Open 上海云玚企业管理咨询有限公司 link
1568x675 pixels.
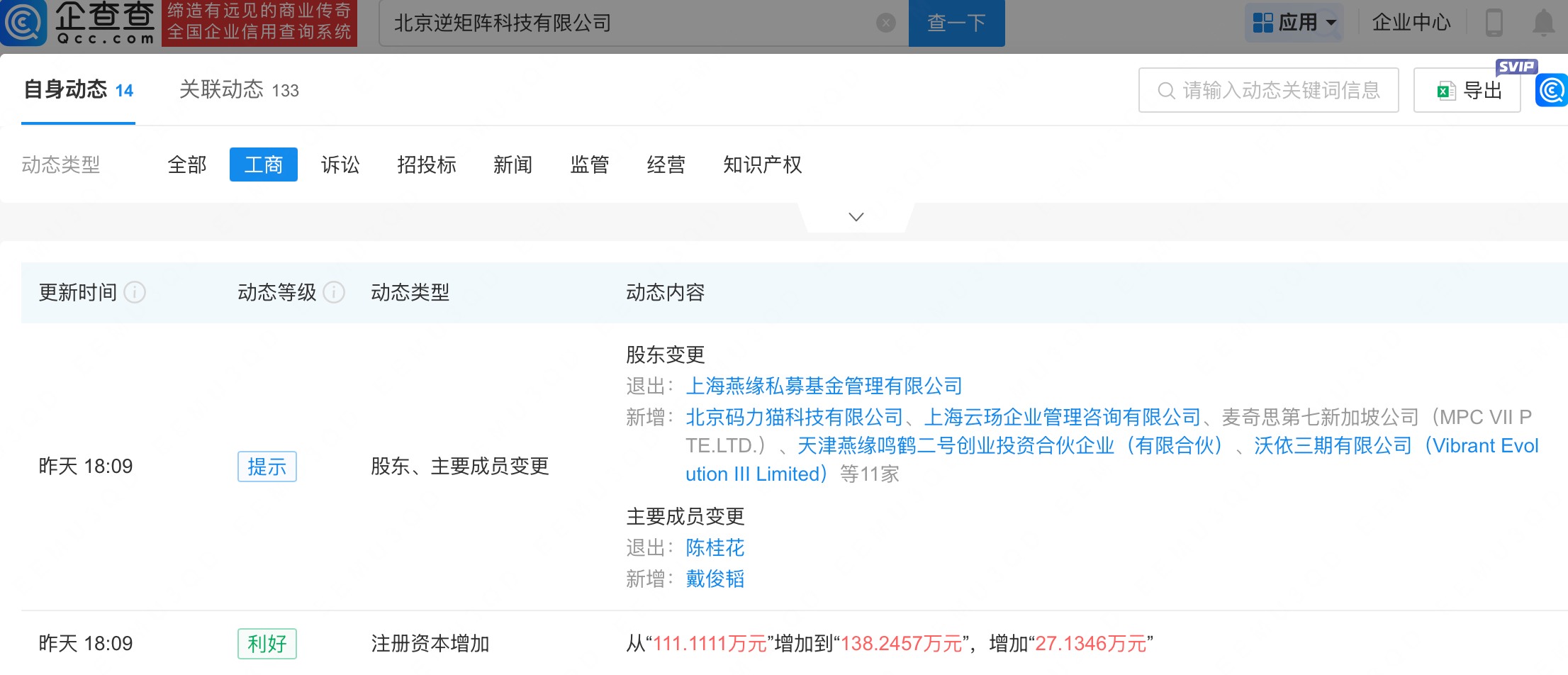pyautogui.click(x=1063, y=417)
